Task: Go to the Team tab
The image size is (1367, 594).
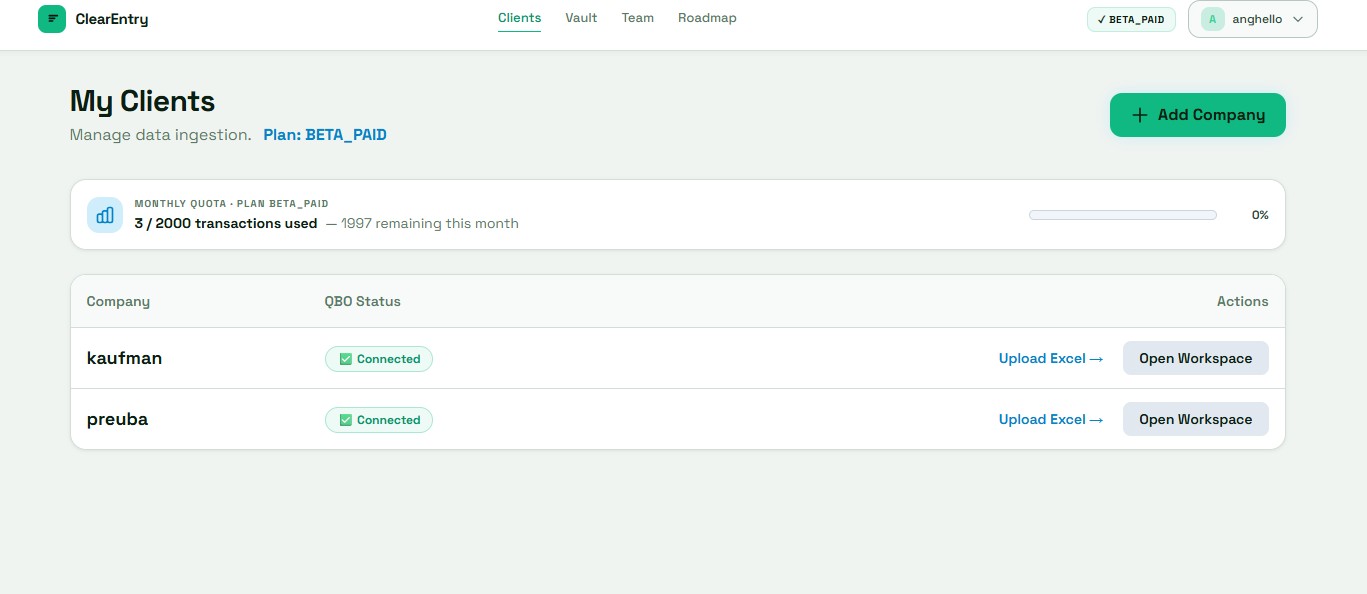Action: (x=638, y=18)
